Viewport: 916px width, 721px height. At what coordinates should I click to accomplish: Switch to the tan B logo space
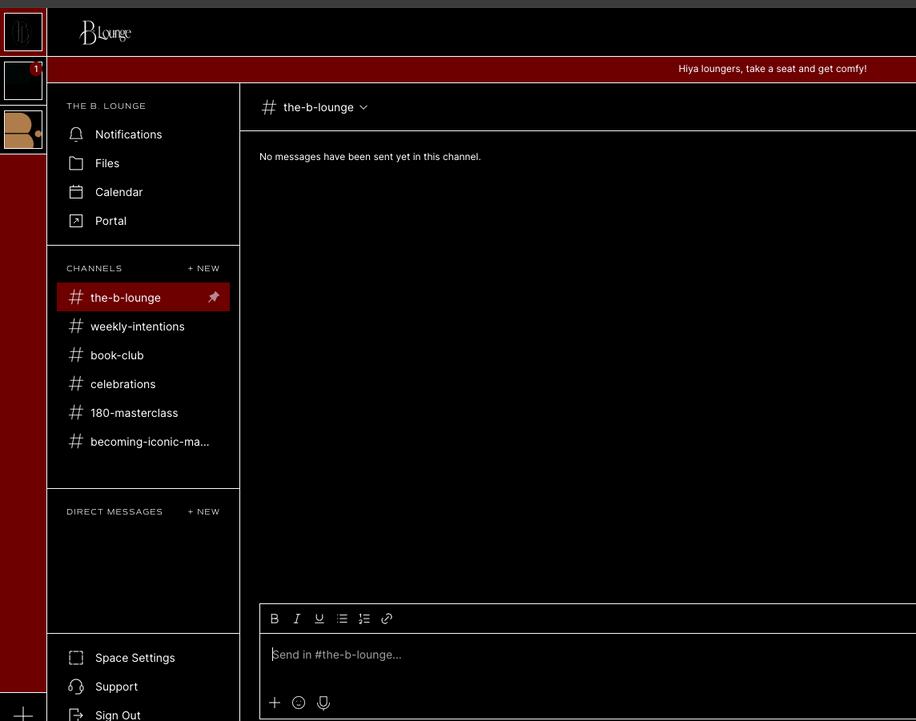pyautogui.click(x=23, y=130)
